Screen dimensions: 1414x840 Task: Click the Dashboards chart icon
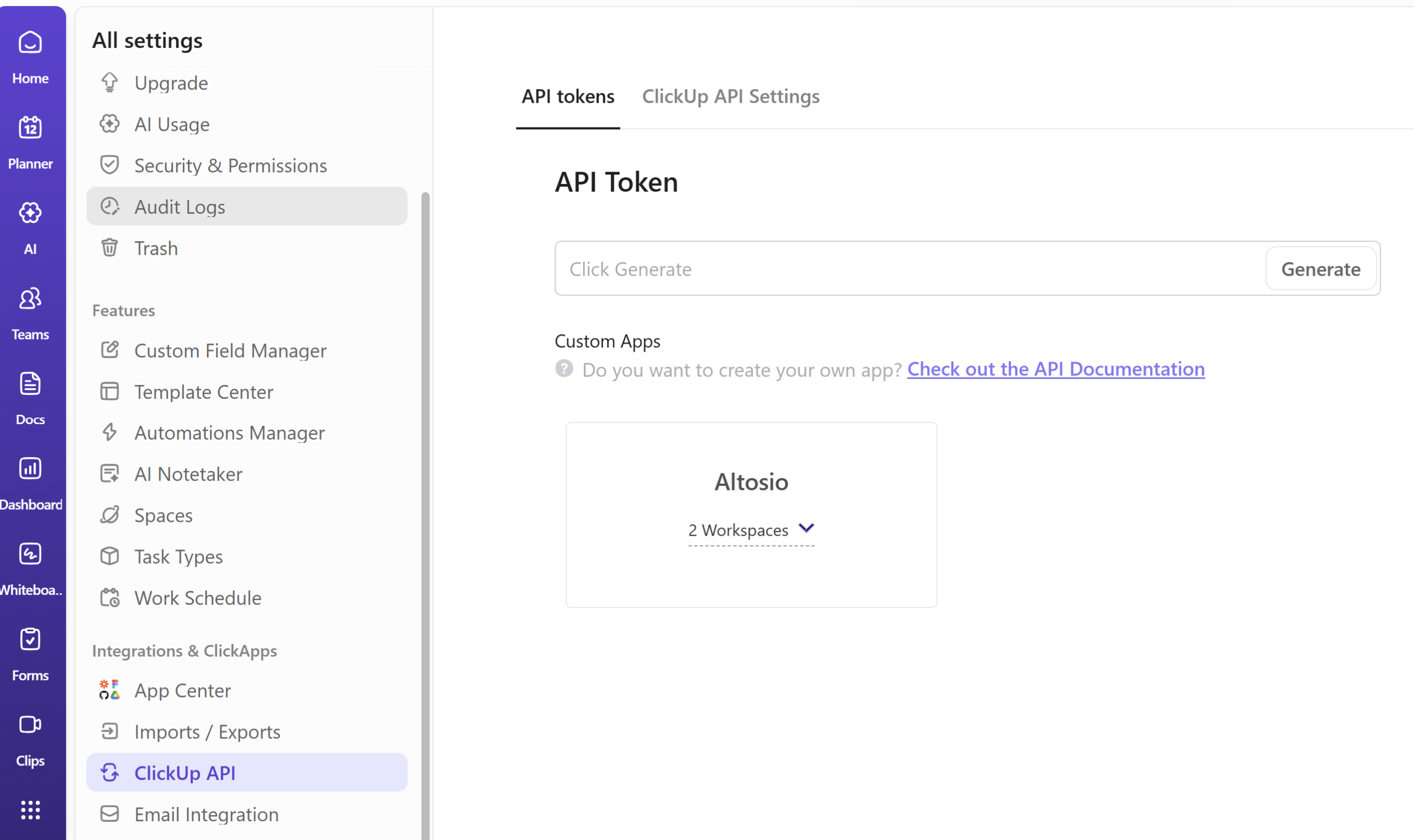[x=30, y=469]
